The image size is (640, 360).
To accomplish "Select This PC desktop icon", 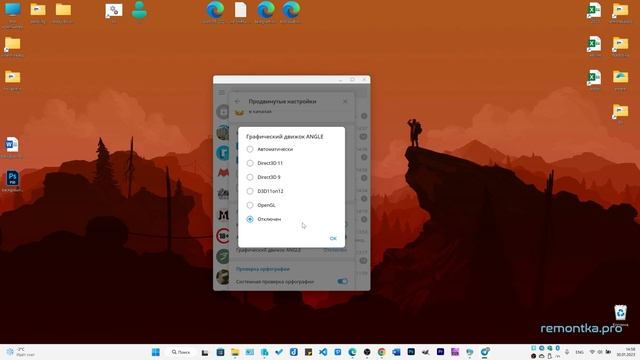I will [12, 15].
